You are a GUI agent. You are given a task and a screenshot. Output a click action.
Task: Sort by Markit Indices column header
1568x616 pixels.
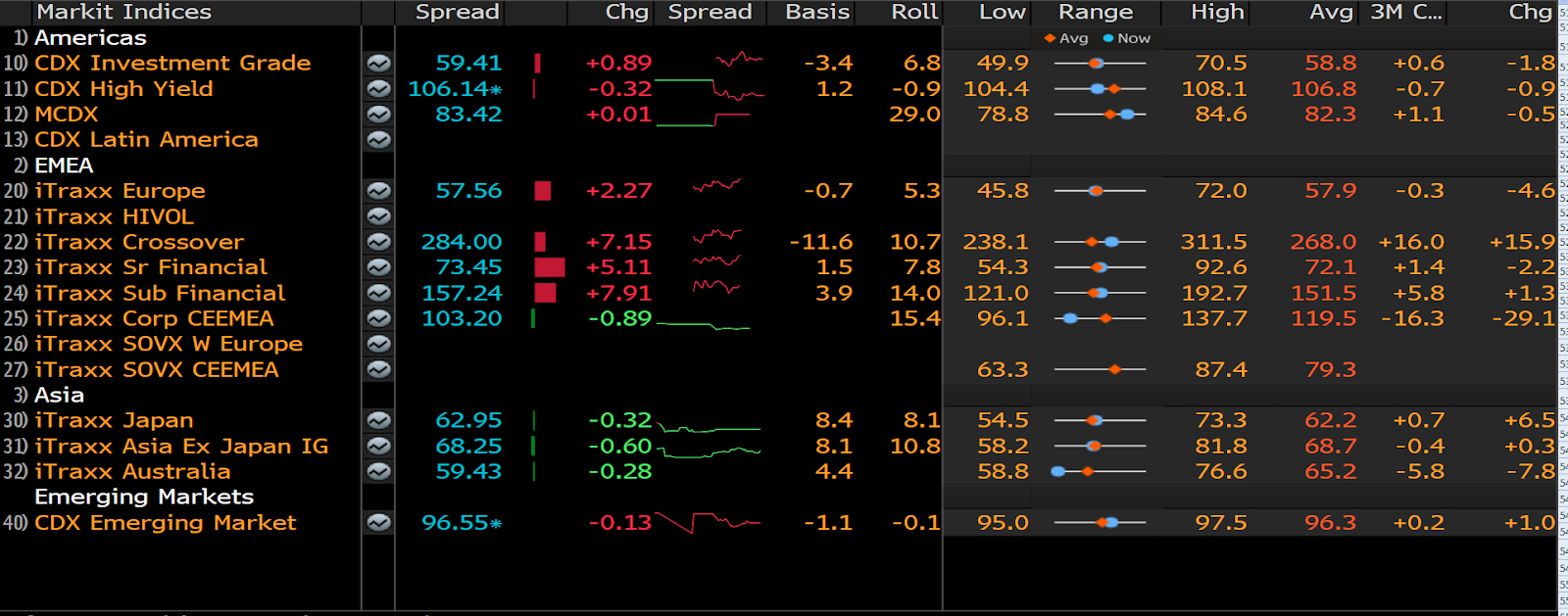[x=123, y=12]
